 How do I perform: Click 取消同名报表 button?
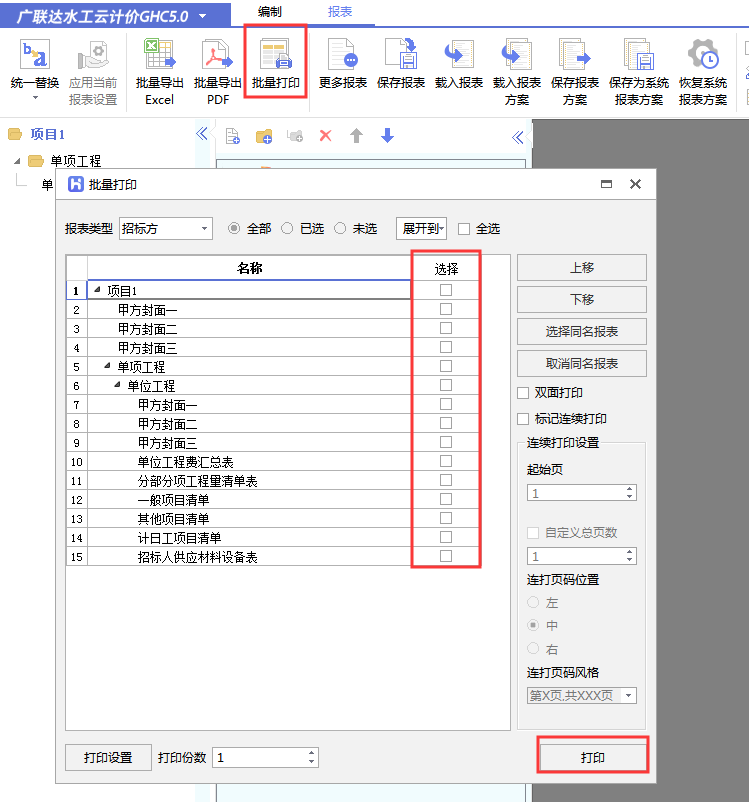(582, 363)
